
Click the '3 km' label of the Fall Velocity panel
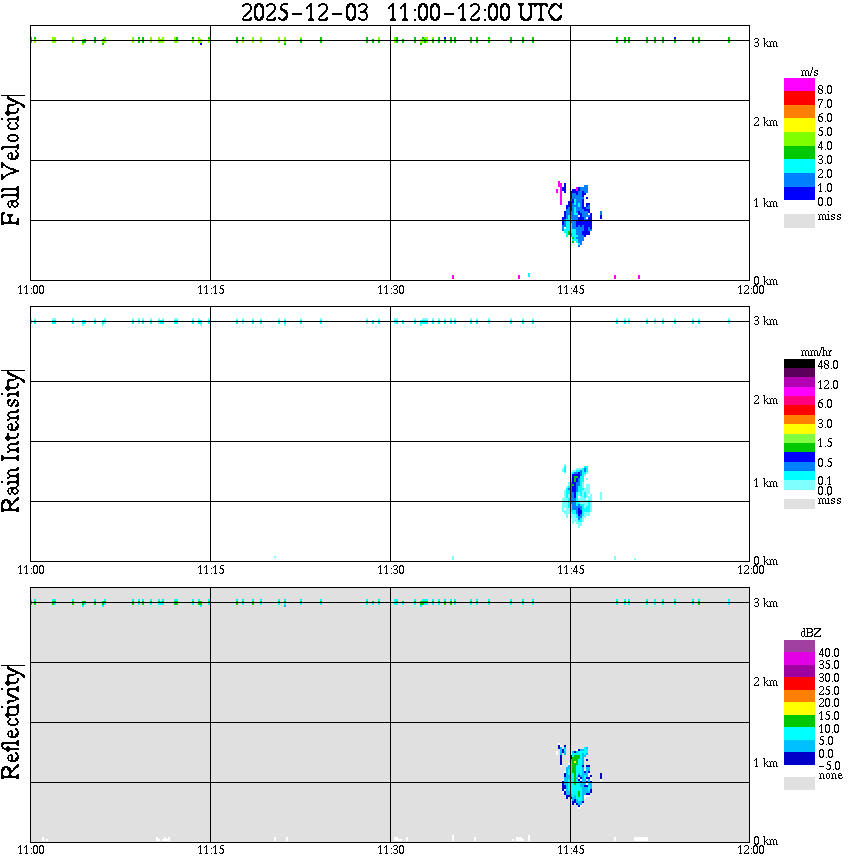pyautogui.click(x=766, y=43)
